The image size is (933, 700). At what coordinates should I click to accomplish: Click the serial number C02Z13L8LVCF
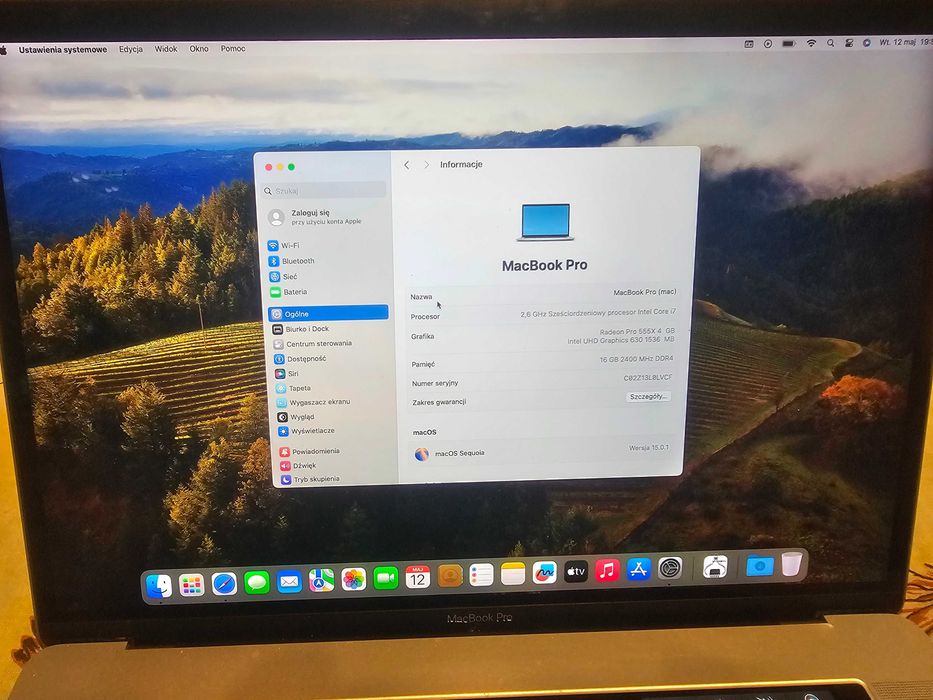[648, 378]
